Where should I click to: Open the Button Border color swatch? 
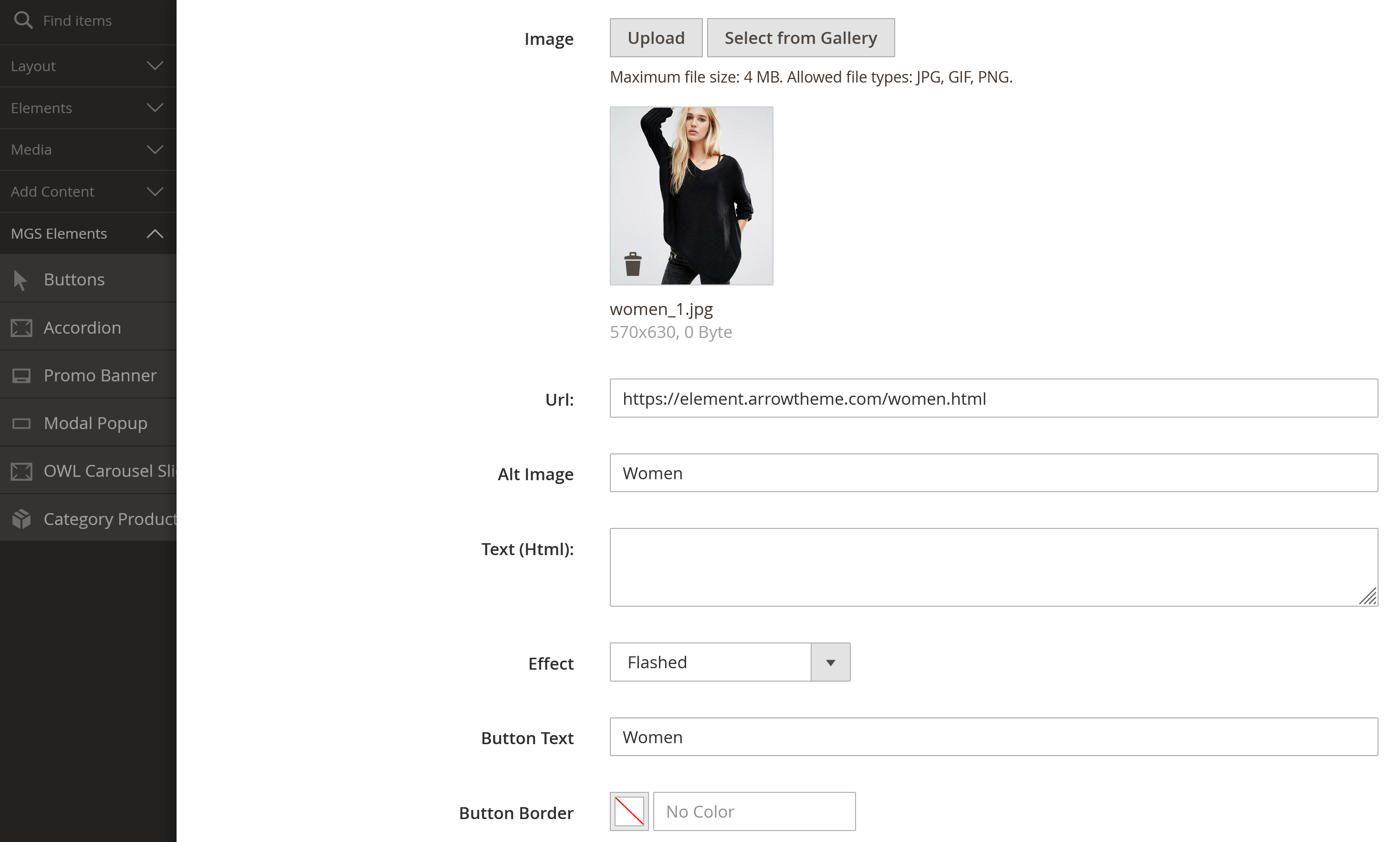(629, 811)
